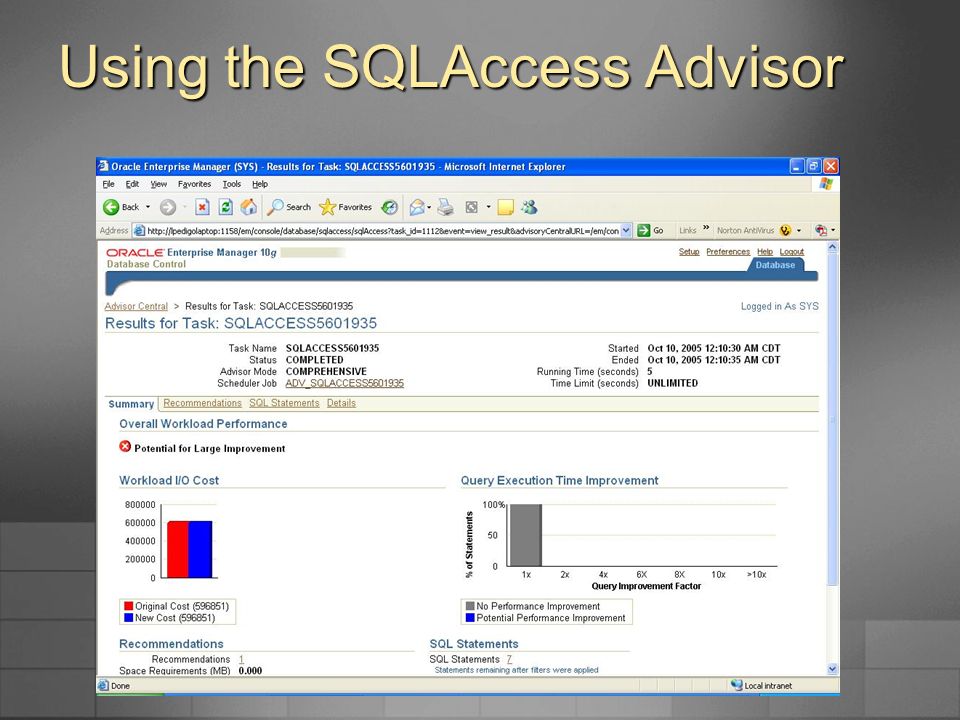
Task: Expand the Links toolbar chevron
Action: point(706,228)
